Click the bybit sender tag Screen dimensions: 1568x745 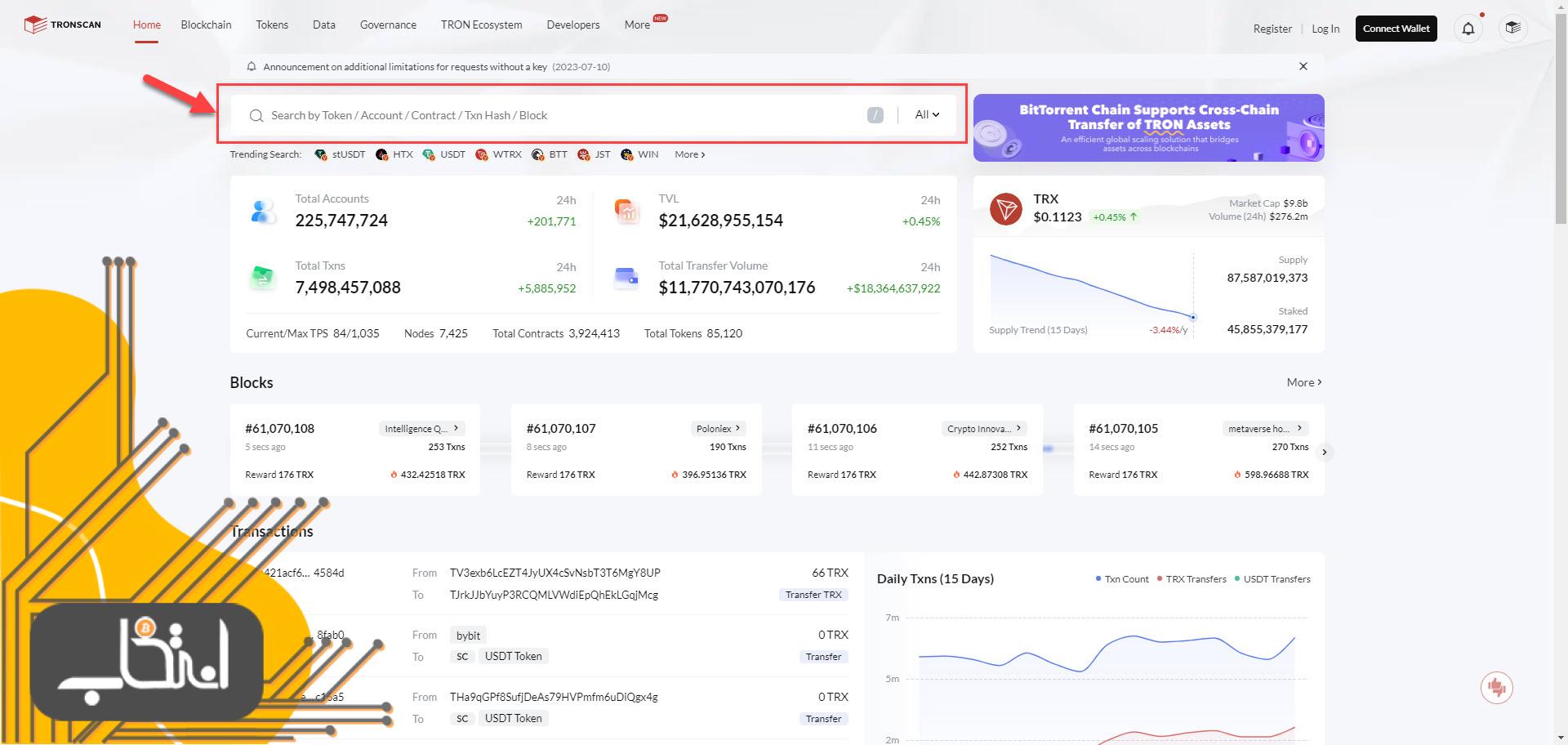tap(468, 636)
